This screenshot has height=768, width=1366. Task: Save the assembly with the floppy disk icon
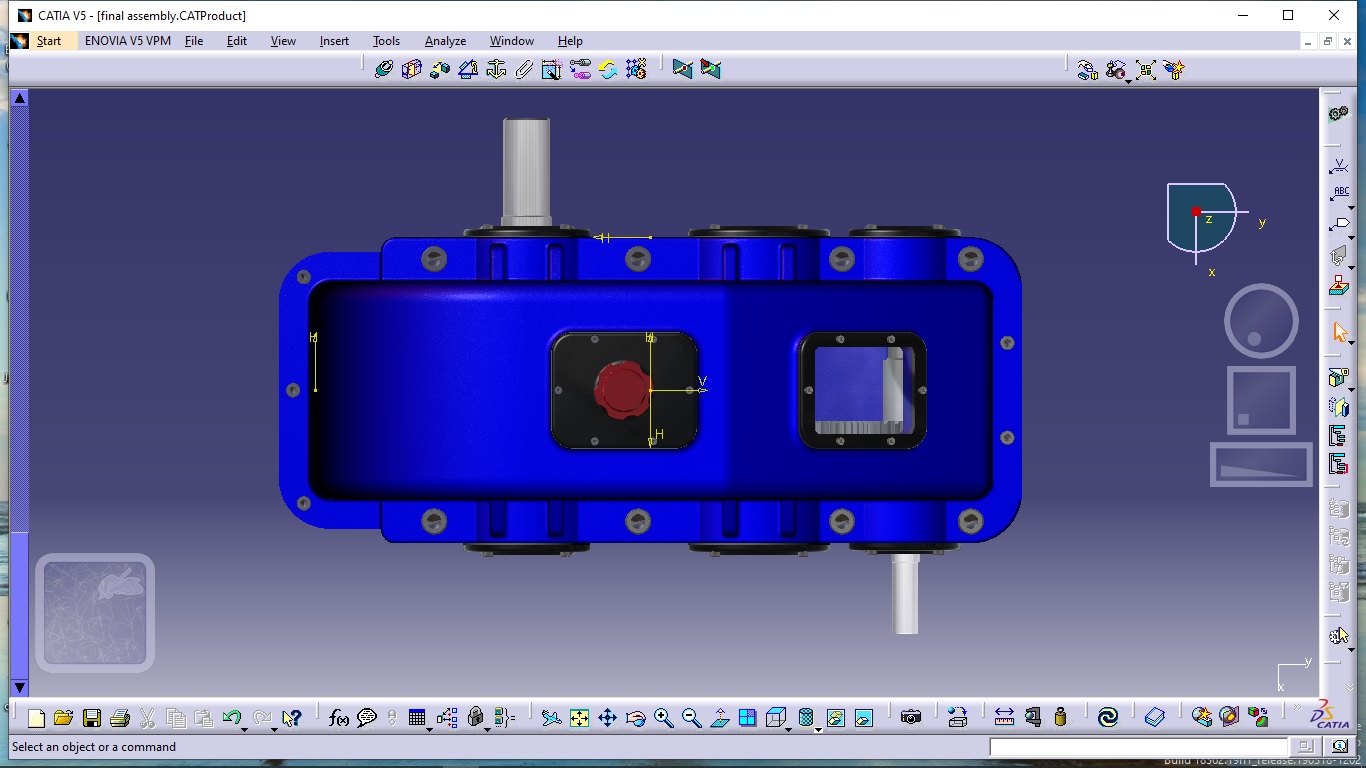(x=91, y=718)
